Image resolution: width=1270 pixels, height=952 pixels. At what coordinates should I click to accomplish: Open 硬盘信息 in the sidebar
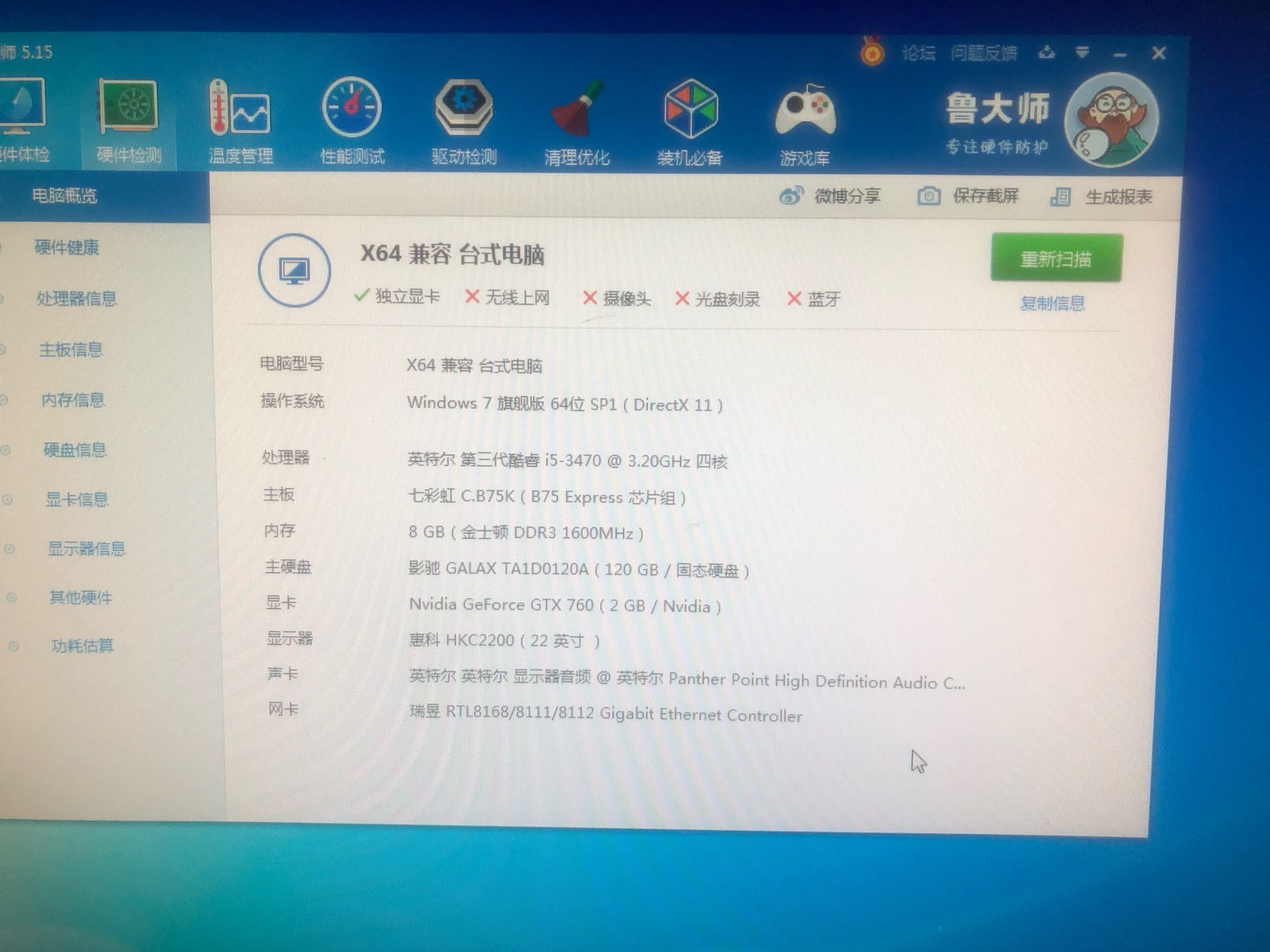[x=75, y=450]
